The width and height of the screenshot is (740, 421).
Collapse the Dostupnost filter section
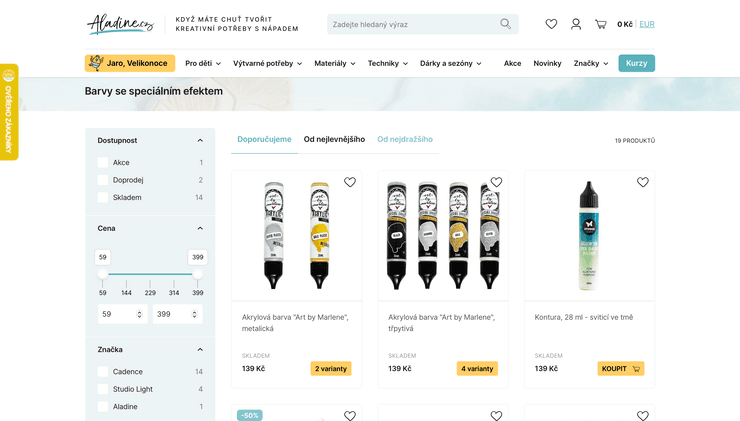[x=200, y=140]
